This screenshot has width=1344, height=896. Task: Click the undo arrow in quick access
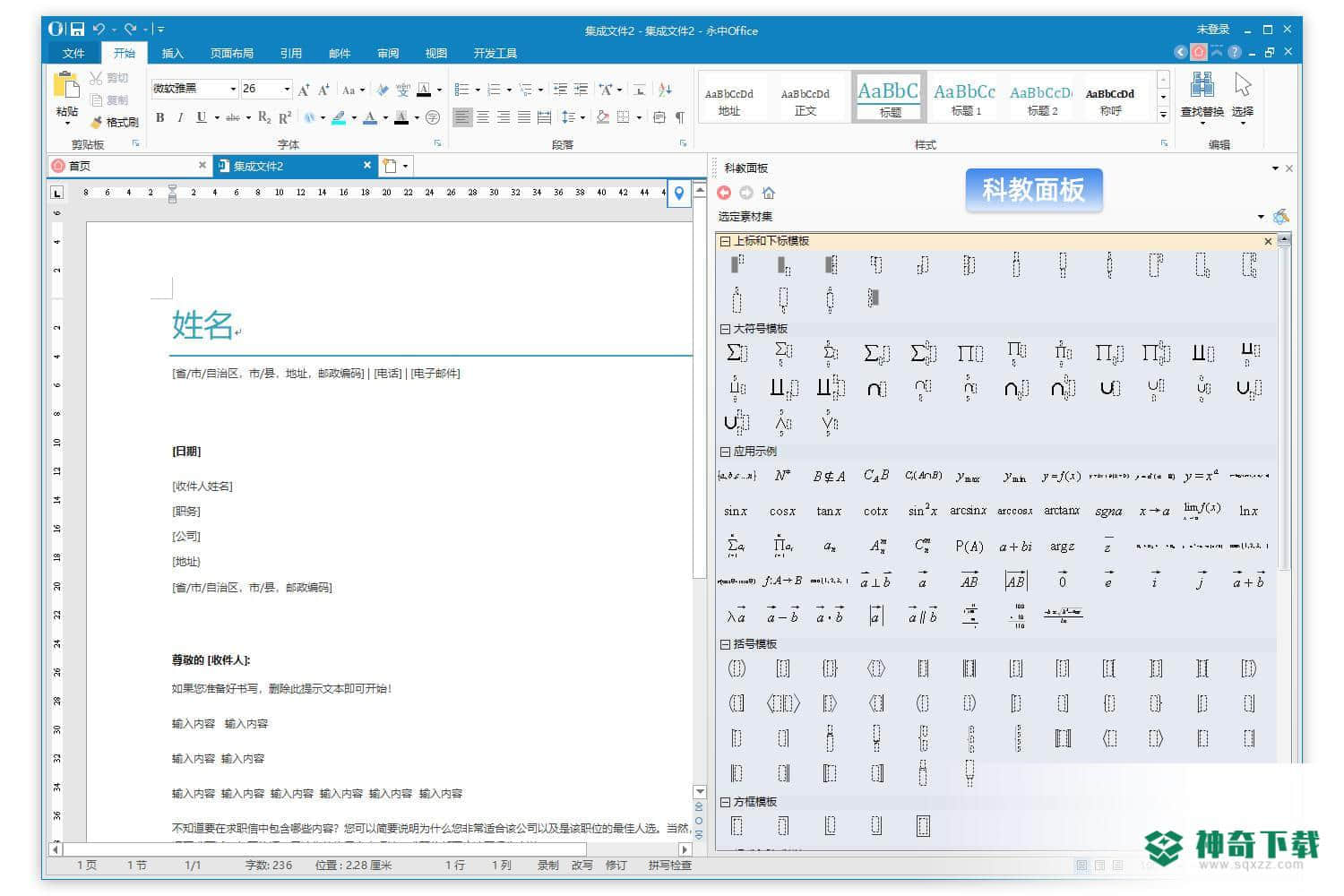99,30
